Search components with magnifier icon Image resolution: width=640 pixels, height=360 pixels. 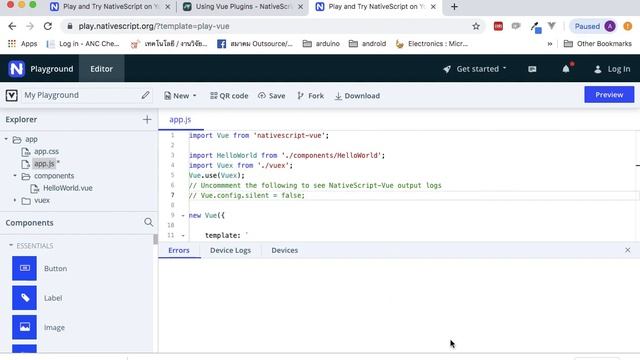[148, 222]
